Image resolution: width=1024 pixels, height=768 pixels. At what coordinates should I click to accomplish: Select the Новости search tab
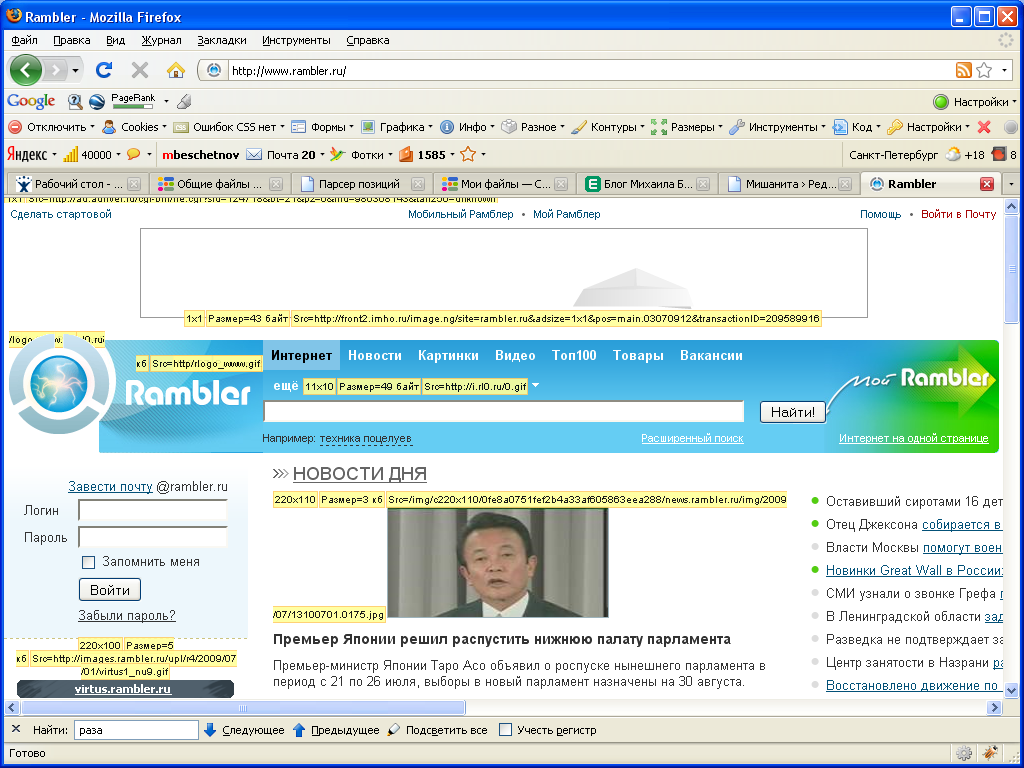click(x=374, y=355)
